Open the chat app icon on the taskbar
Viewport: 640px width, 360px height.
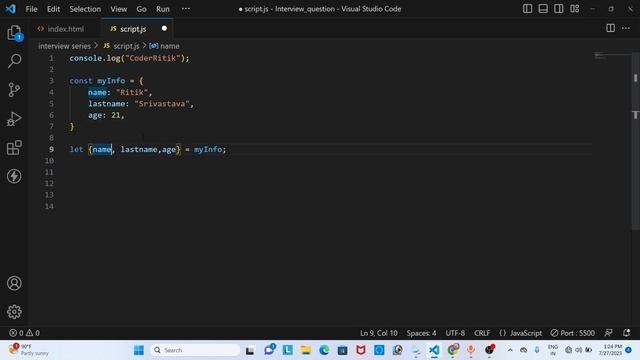point(269,350)
